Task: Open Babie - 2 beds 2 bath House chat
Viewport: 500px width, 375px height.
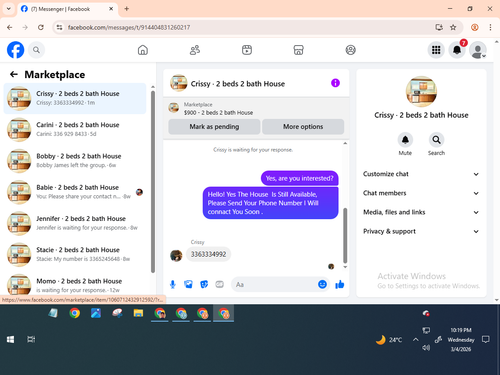Action: (75, 192)
